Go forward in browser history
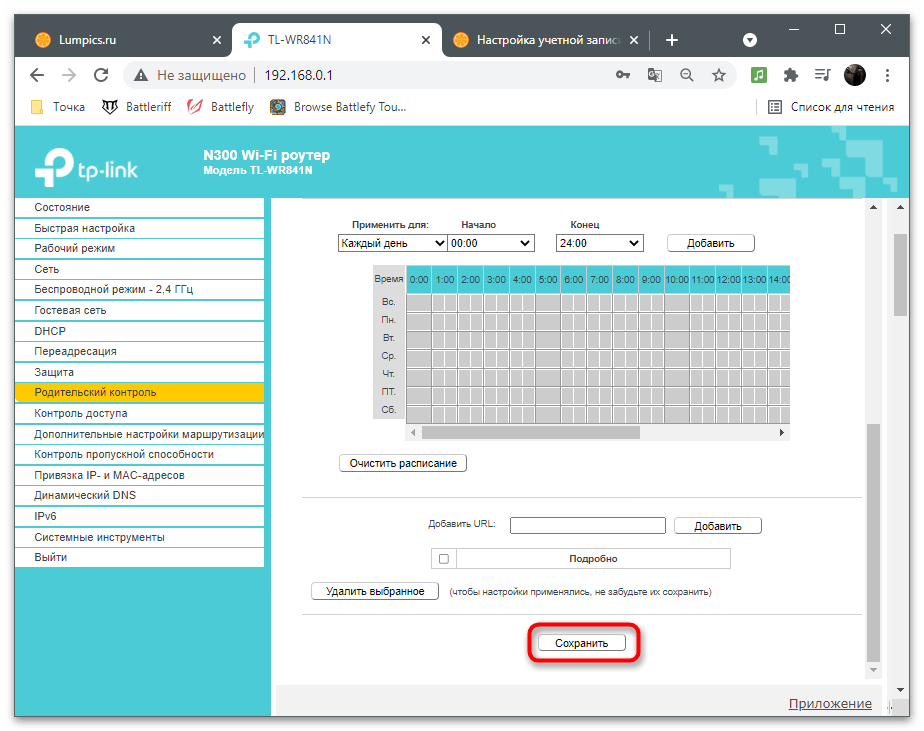The image size is (924, 731). 69,75
